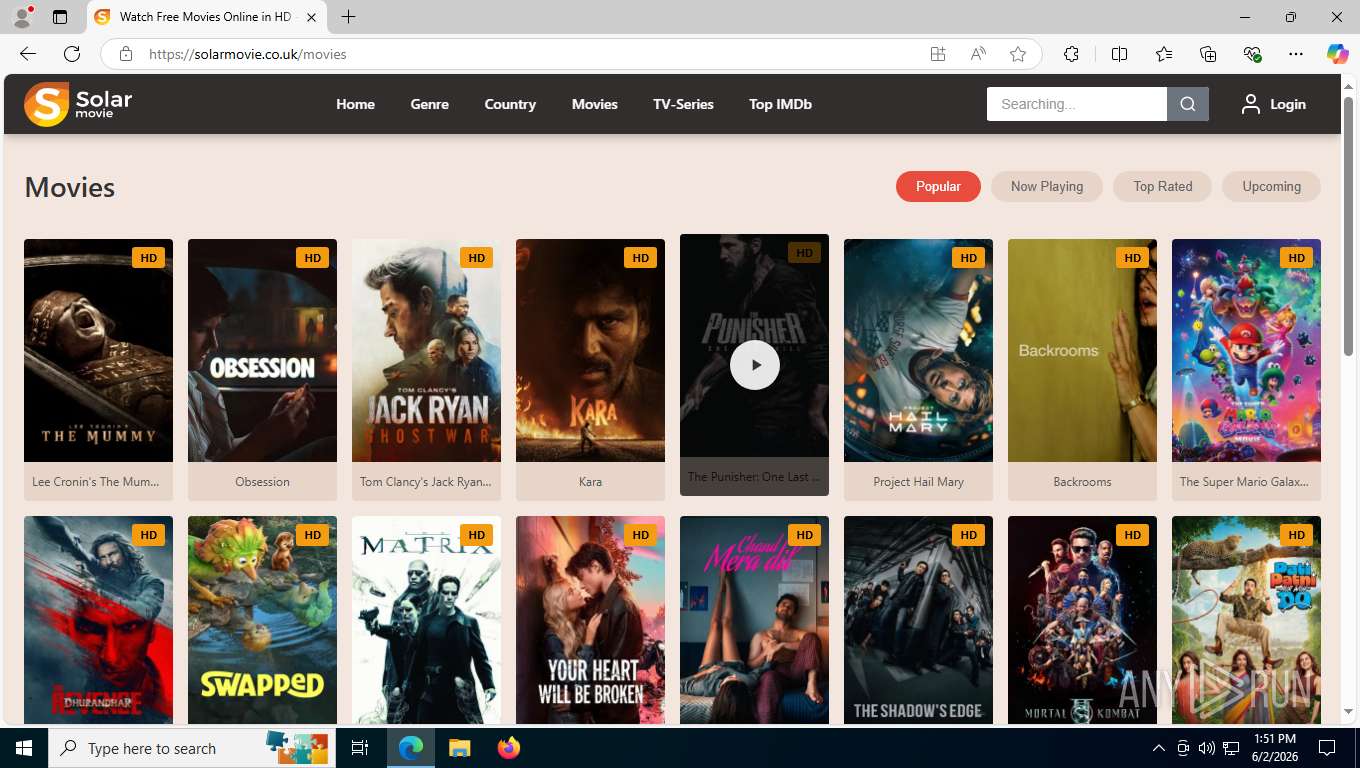The width and height of the screenshot is (1360, 768).
Task: Open the Obsession movie poster
Action: [x=262, y=350]
